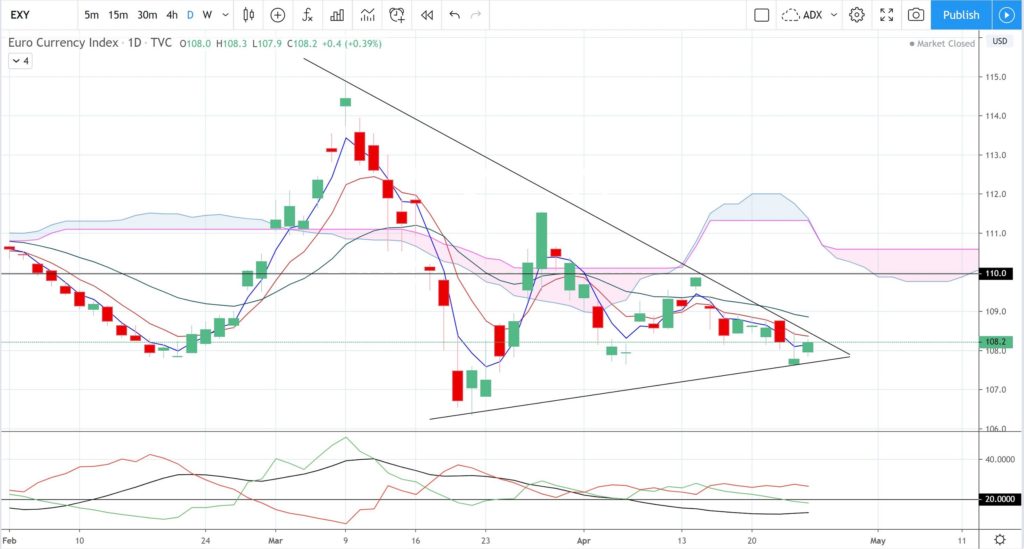Open chart settings gear in toolbar

tap(857, 14)
